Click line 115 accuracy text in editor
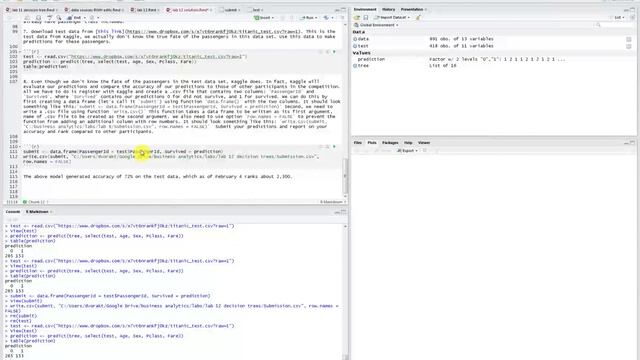This screenshot has width=640, height=360. click(158, 177)
